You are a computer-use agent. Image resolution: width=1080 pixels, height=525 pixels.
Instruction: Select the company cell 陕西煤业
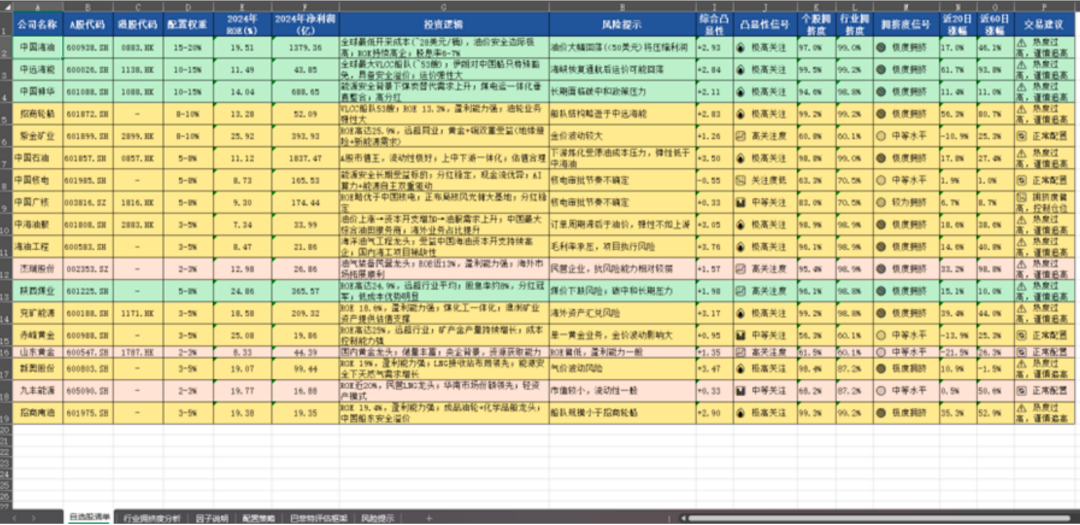click(x=37, y=291)
